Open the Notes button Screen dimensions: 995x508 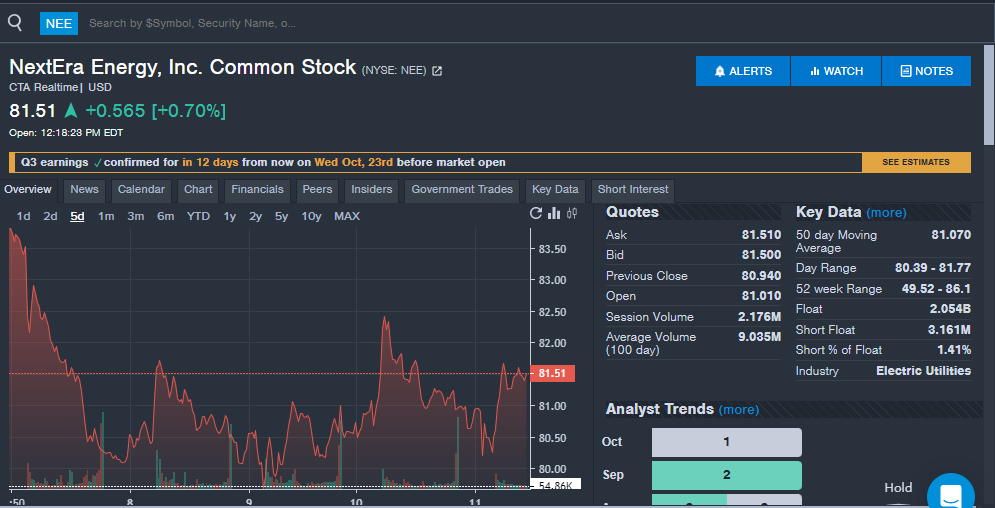coord(926,71)
